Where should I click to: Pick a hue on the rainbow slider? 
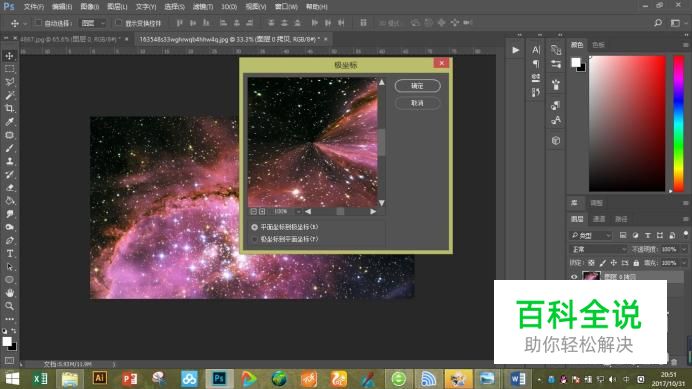[x=678, y=124]
